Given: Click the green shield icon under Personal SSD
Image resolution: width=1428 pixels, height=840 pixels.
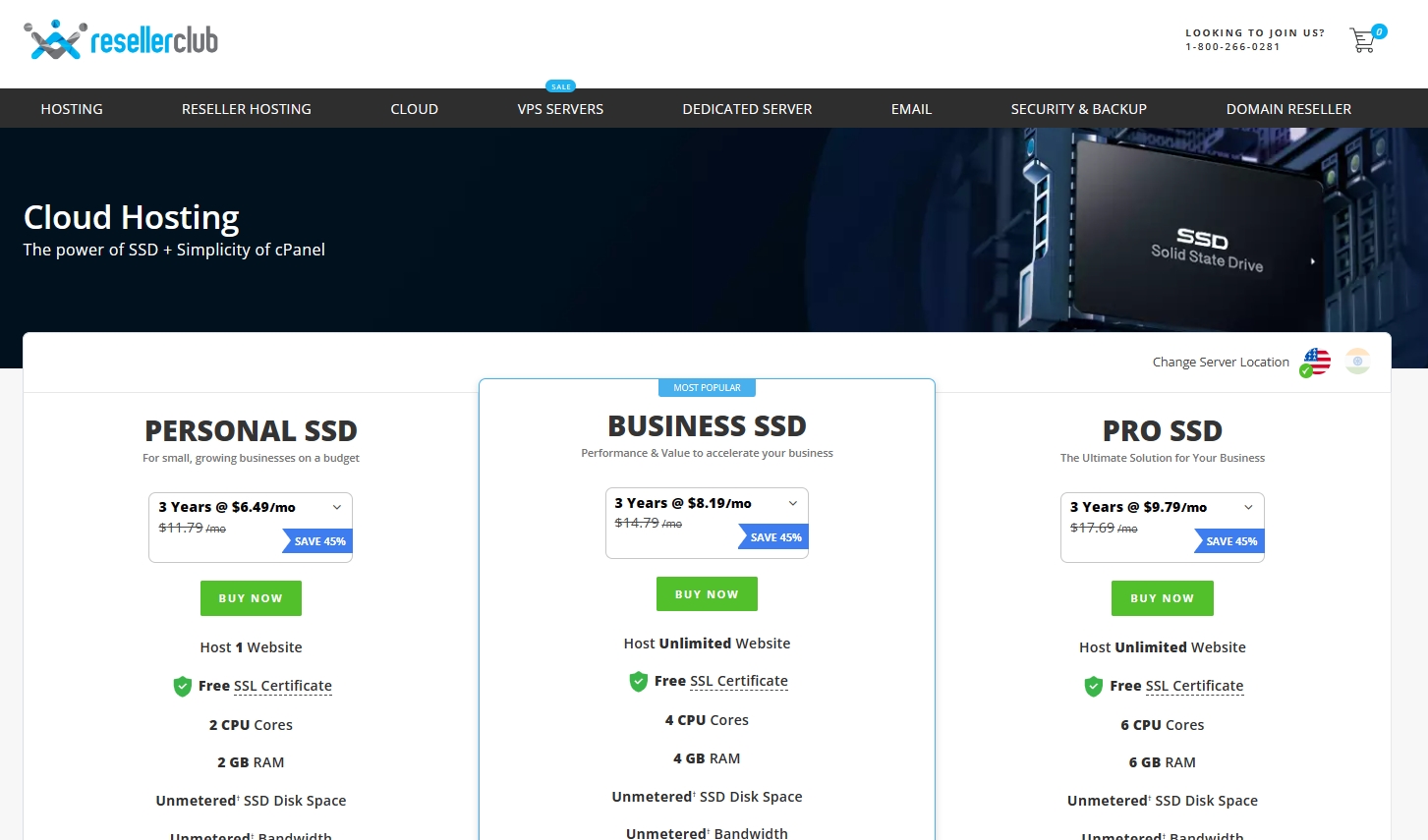Looking at the screenshot, I should click(x=182, y=686).
